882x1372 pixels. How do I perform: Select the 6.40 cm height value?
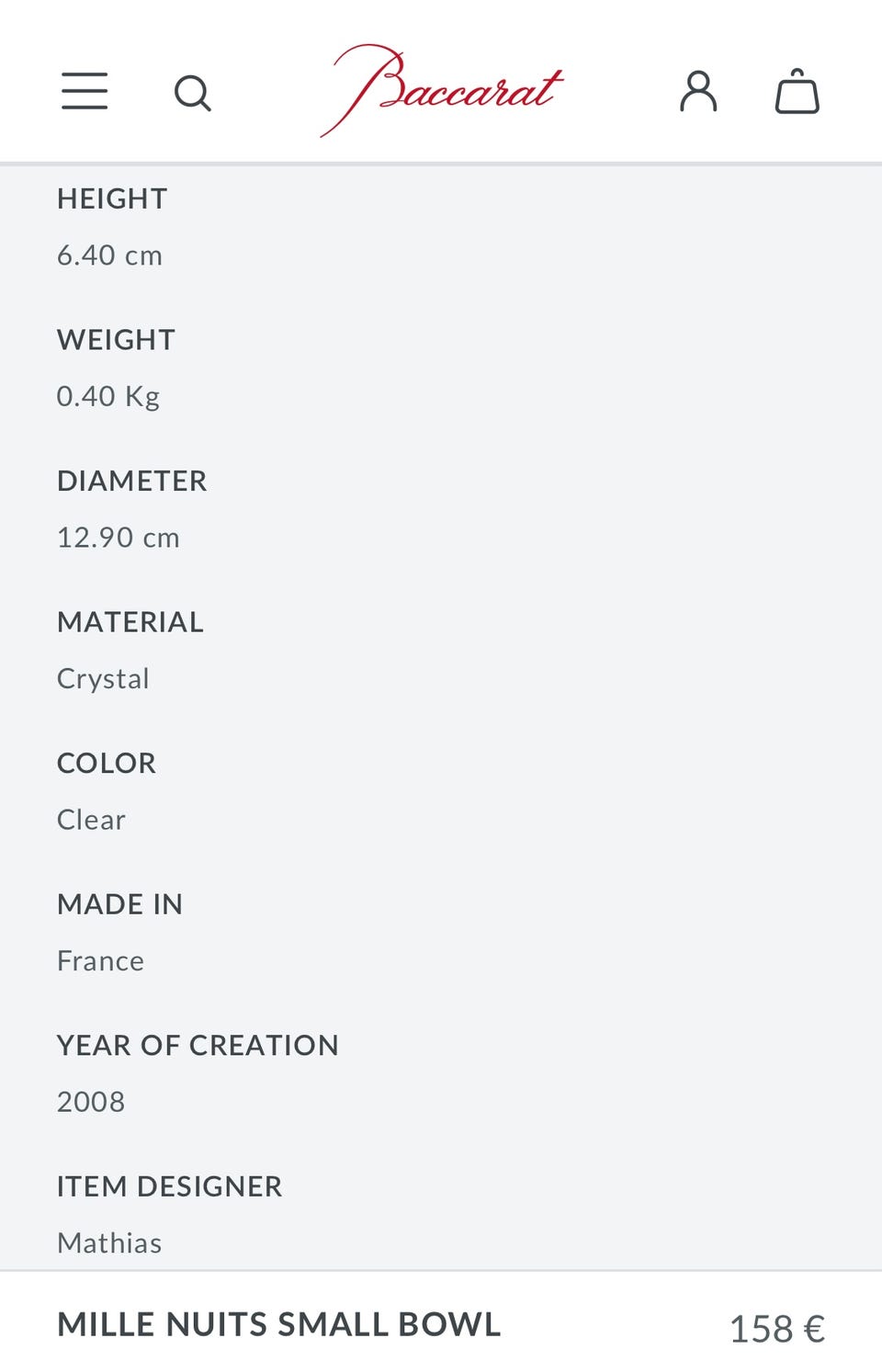109,255
